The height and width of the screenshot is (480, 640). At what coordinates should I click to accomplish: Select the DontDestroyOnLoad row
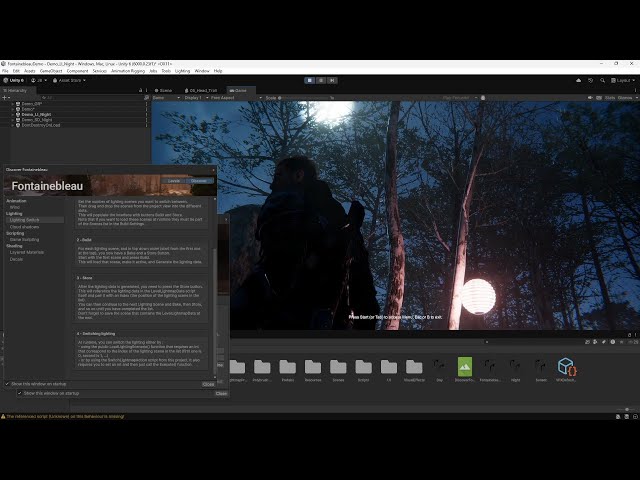(76, 125)
